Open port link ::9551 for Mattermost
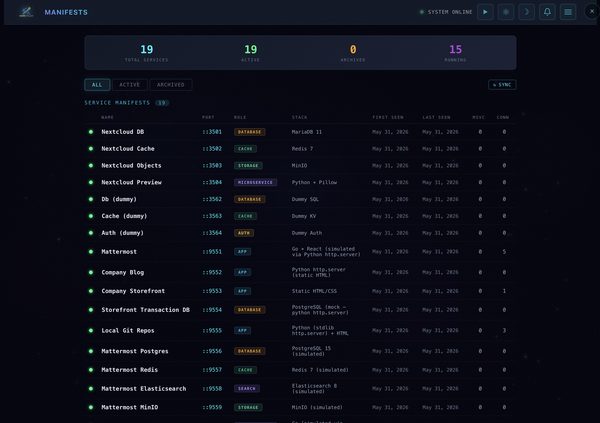600x423 pixels. click(x=212, y=252)
